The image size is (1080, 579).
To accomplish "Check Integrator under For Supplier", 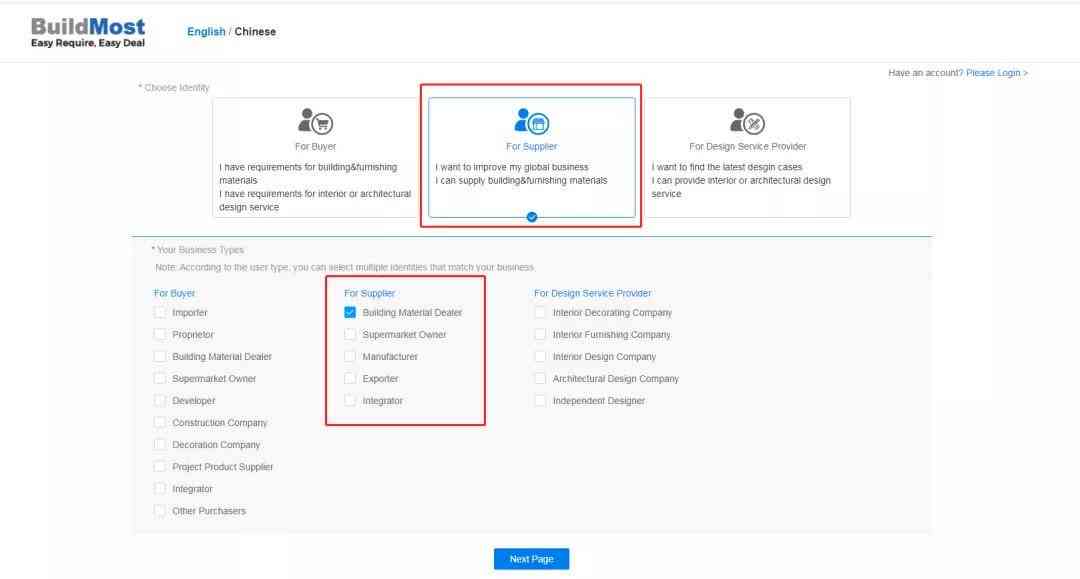I will pyautogui.click(x=350, y=401).
